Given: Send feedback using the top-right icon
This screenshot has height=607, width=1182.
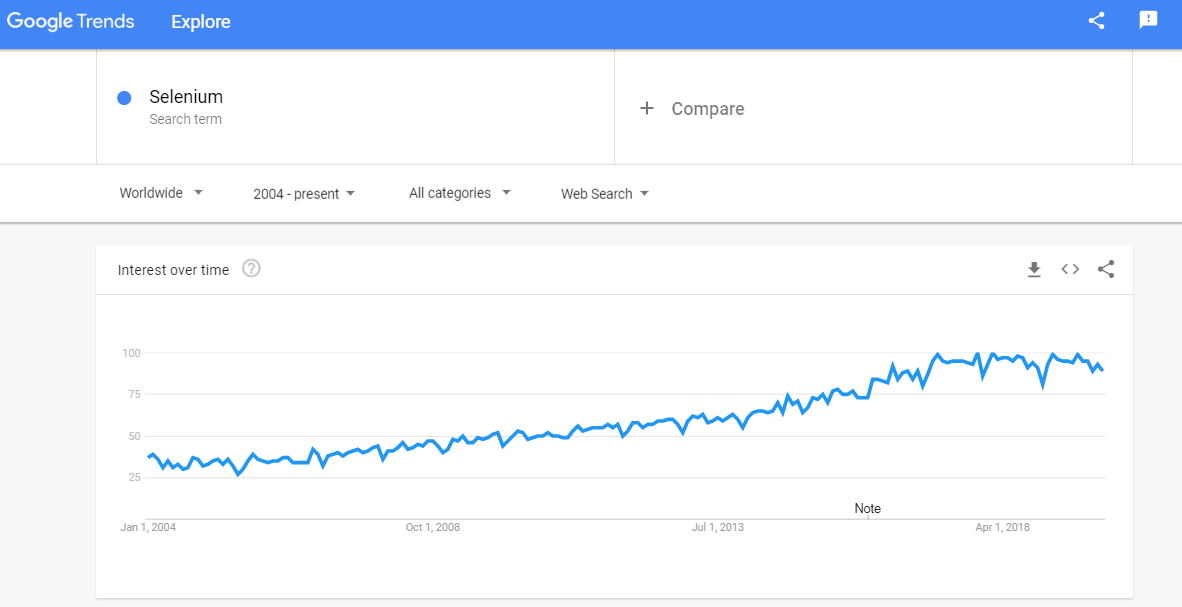Looking at the screenshot, I should coord(1148,20).
